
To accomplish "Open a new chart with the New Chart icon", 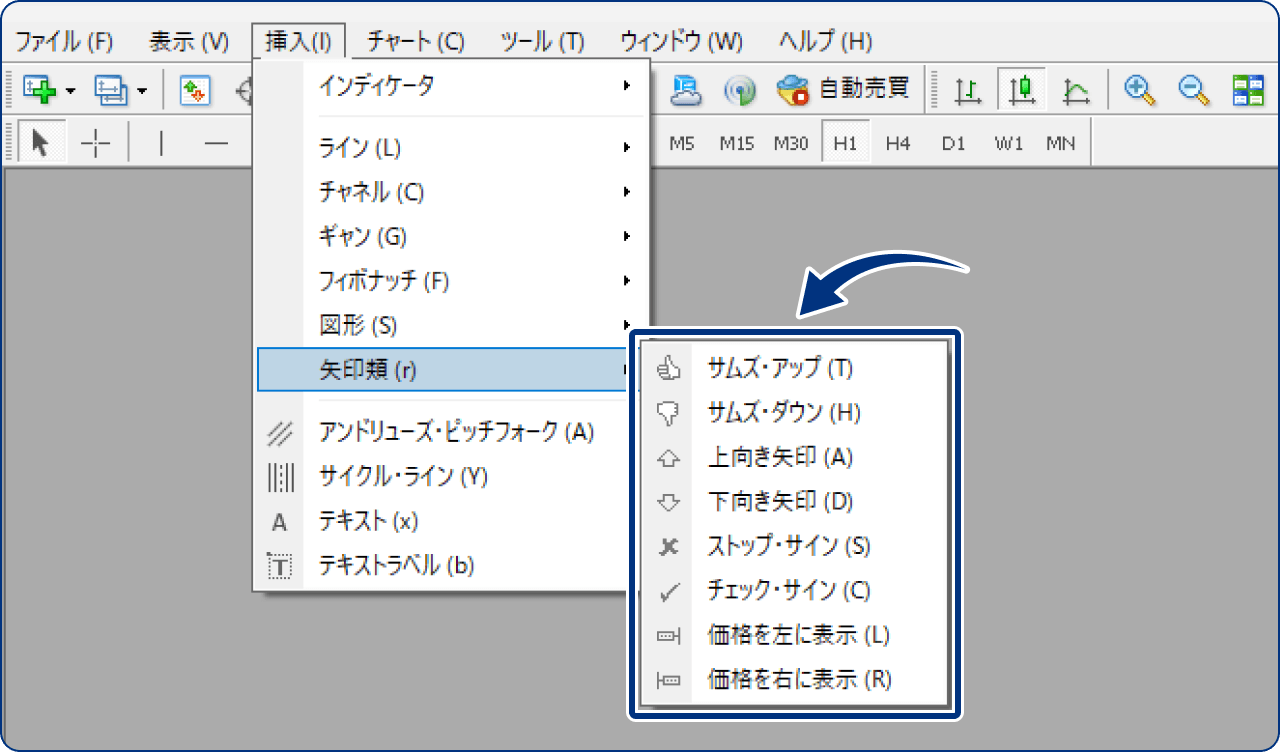I will 38,89.
